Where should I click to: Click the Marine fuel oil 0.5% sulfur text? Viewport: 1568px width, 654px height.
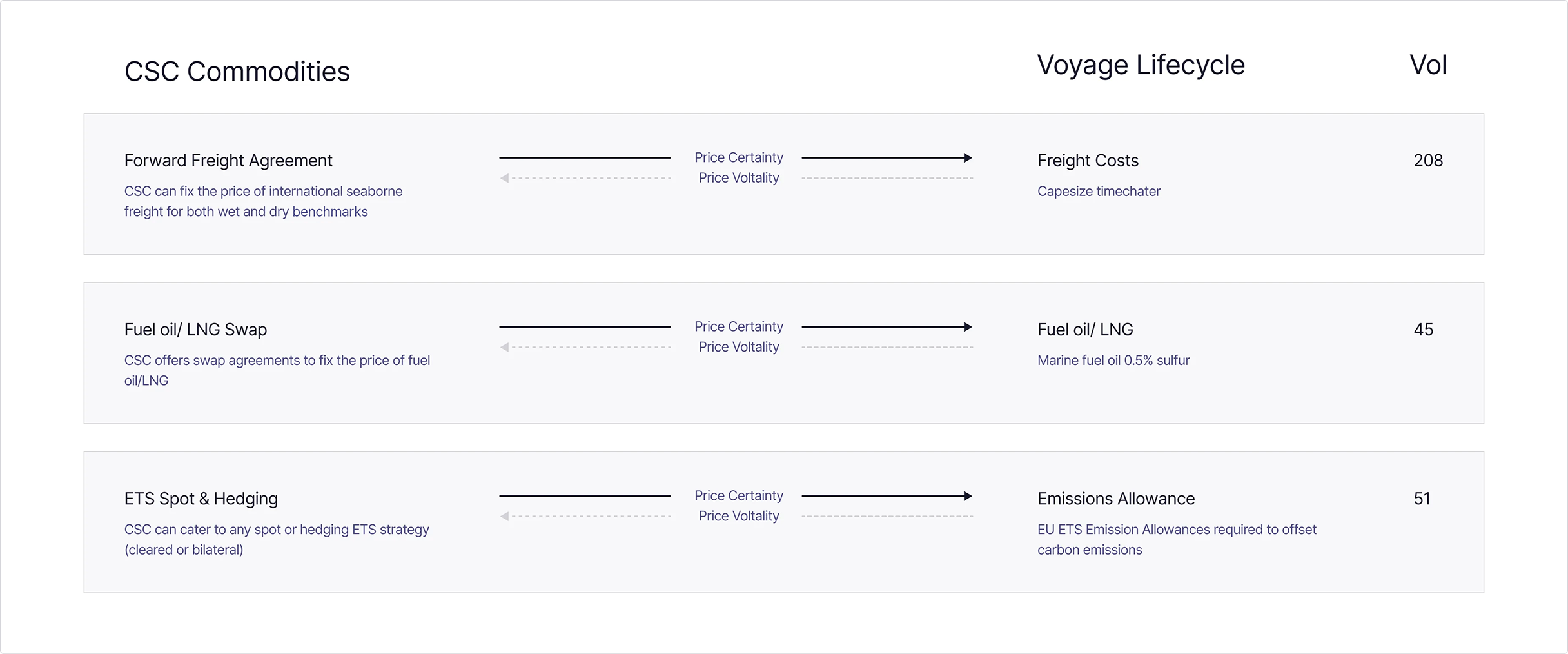pos(1113,361)
